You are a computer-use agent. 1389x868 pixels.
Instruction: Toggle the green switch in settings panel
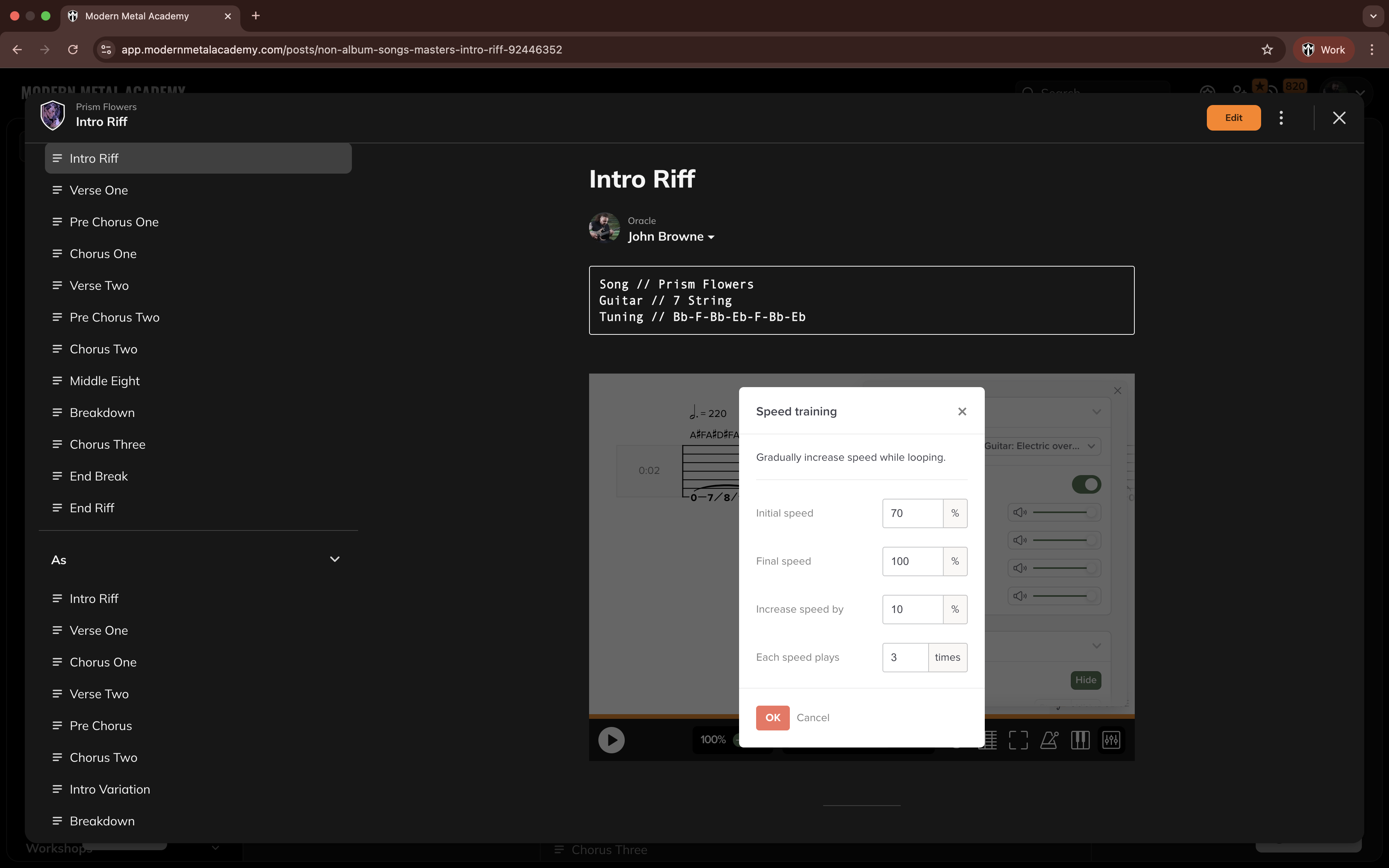pos(1086,484)
